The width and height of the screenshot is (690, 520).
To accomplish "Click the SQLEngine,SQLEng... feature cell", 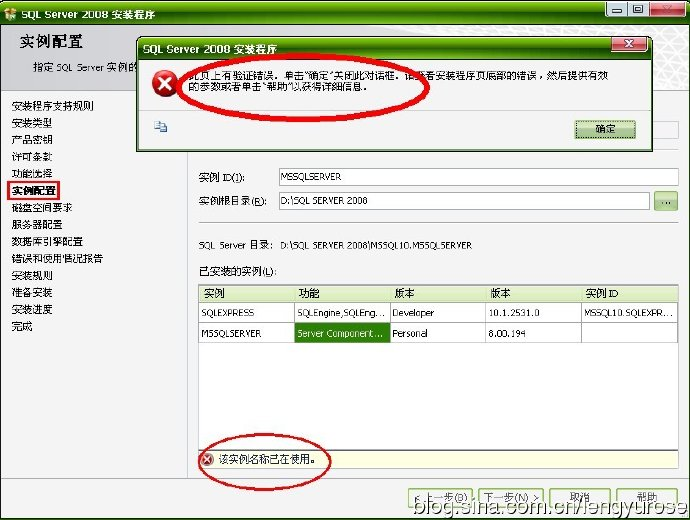I will pyautogui.click(x=342, y=313).
